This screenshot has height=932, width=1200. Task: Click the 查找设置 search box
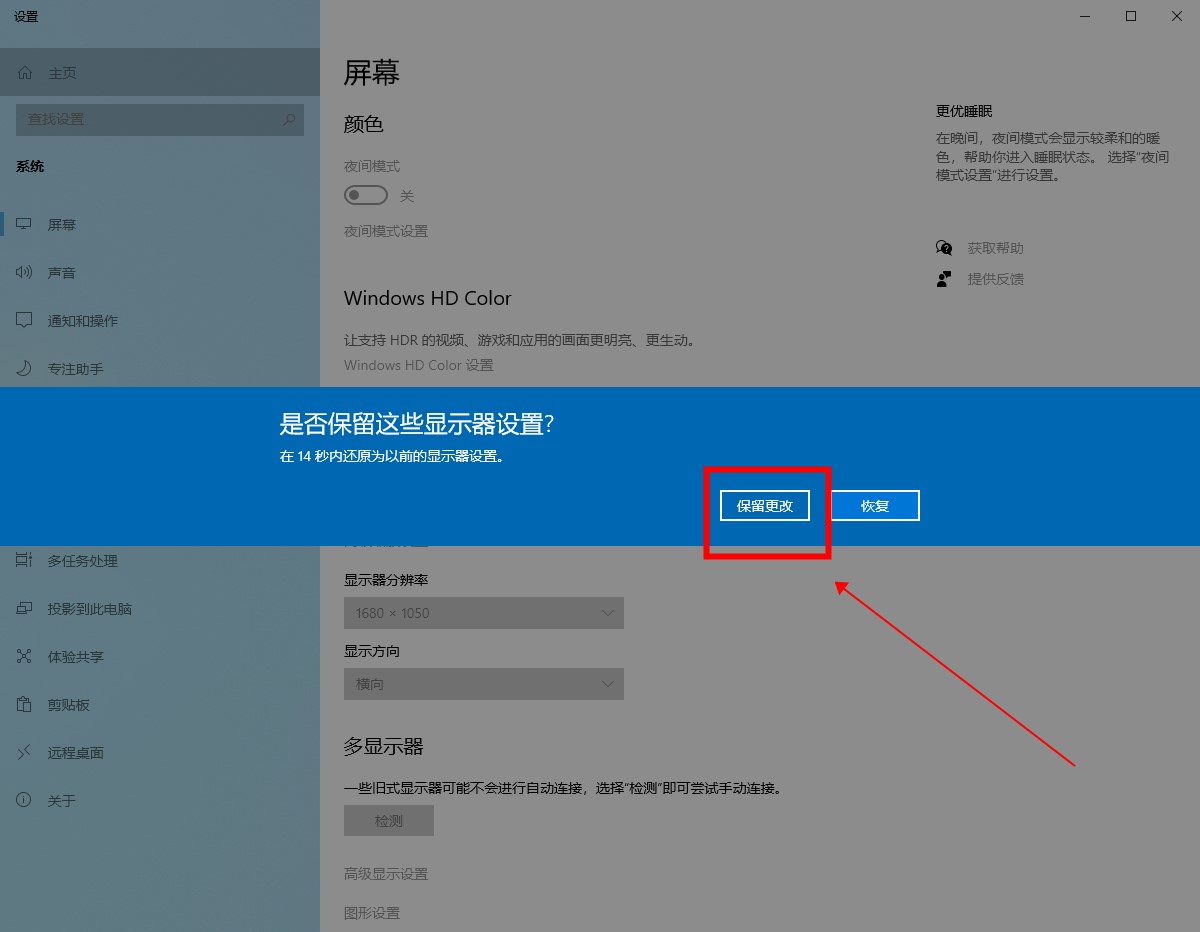point(160,119)
